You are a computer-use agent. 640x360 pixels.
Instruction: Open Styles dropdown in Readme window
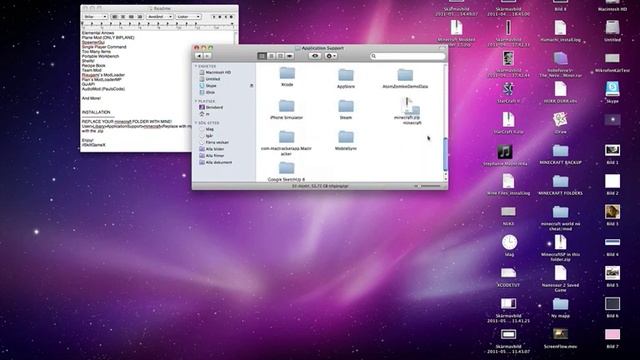click(95, 17)
